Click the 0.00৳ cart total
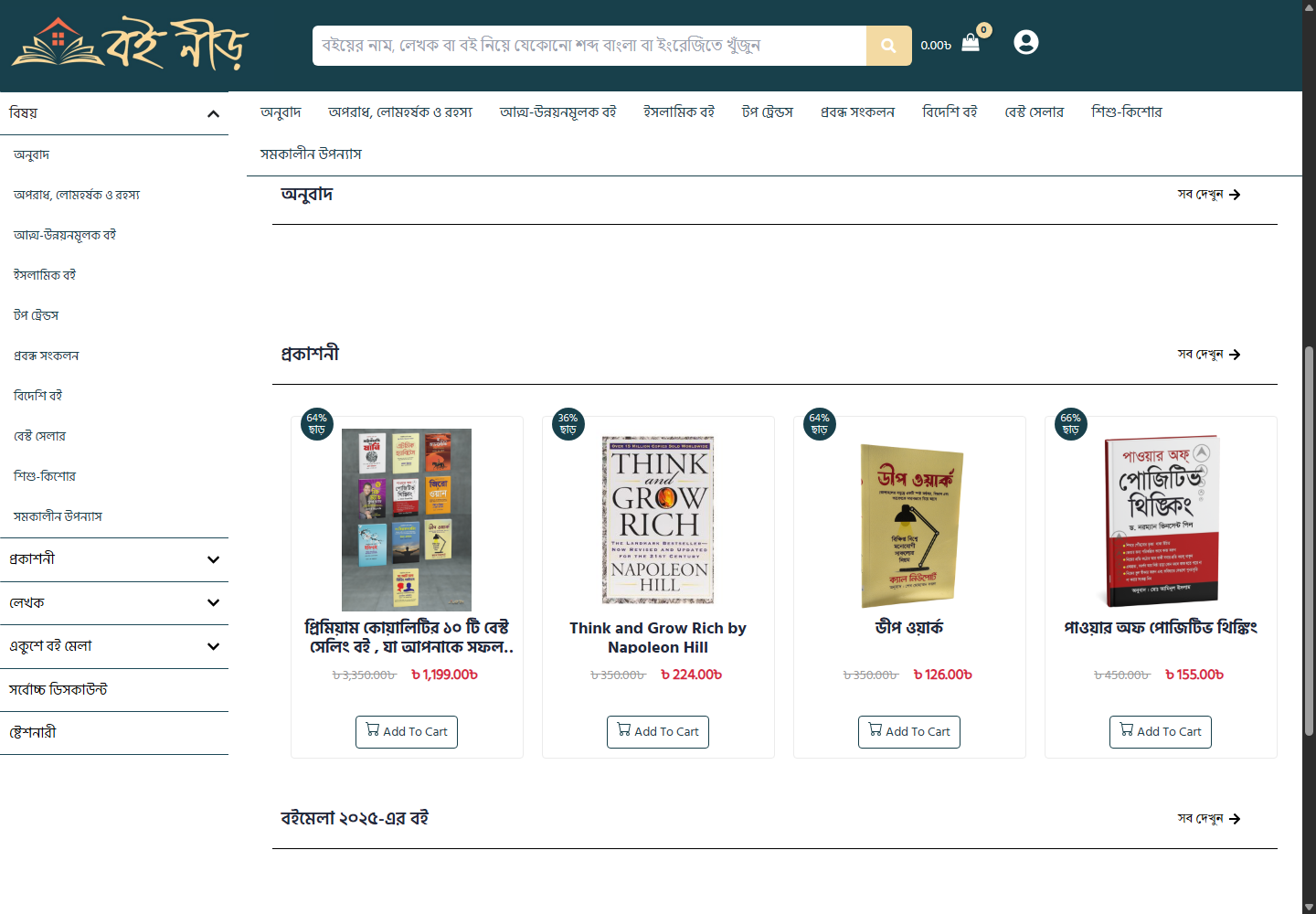 (x=936, y=46)
